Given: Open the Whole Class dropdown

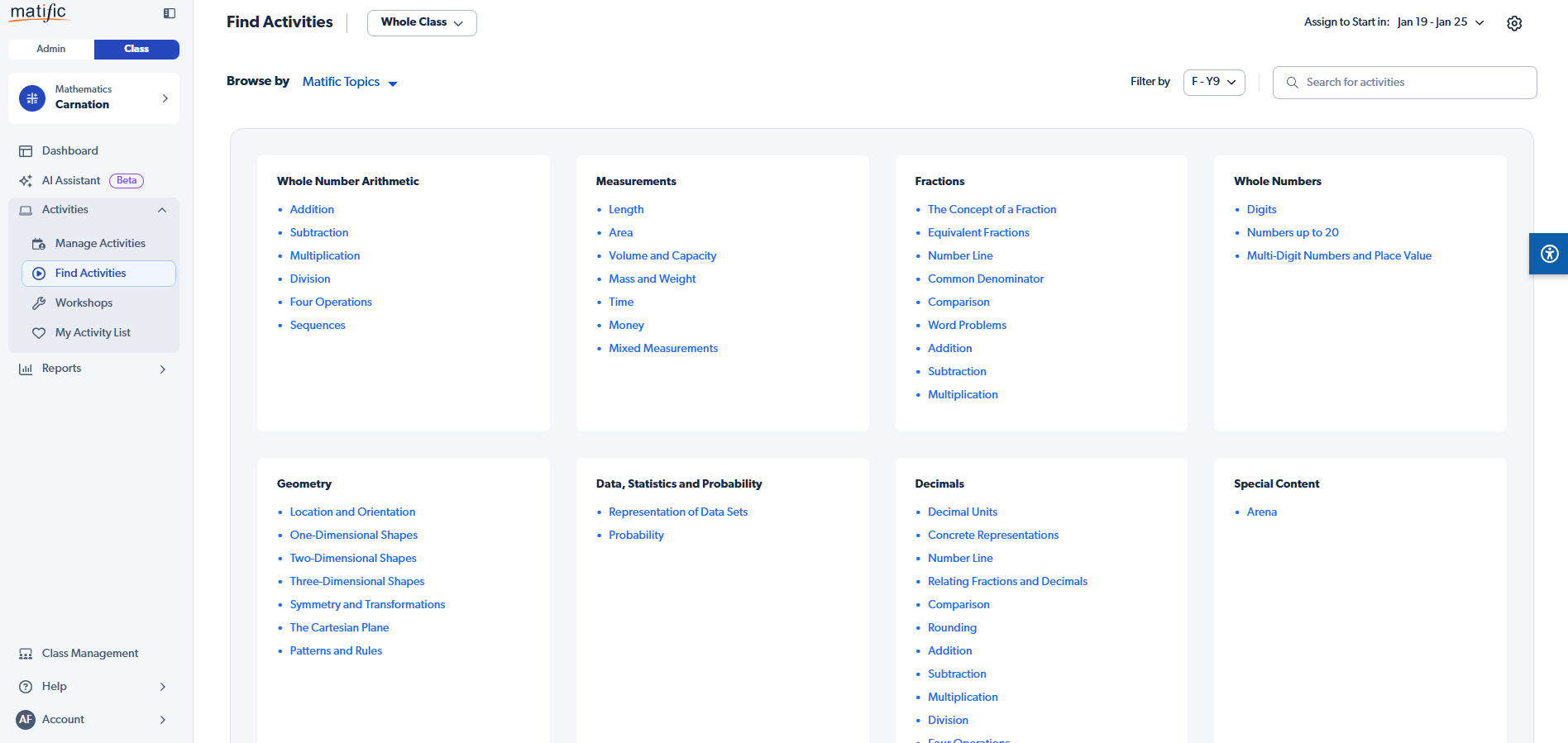Looking at the screenshot, I should pyautogui.click(x=421, y=22).
